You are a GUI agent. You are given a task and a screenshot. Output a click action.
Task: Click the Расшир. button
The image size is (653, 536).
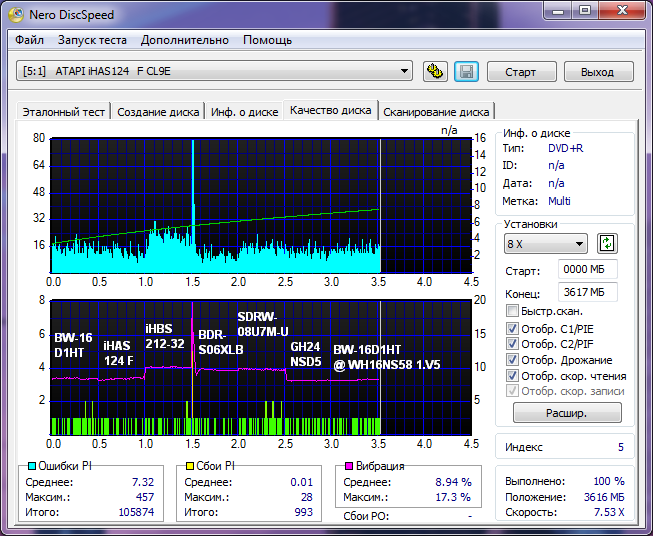[567, 413]
